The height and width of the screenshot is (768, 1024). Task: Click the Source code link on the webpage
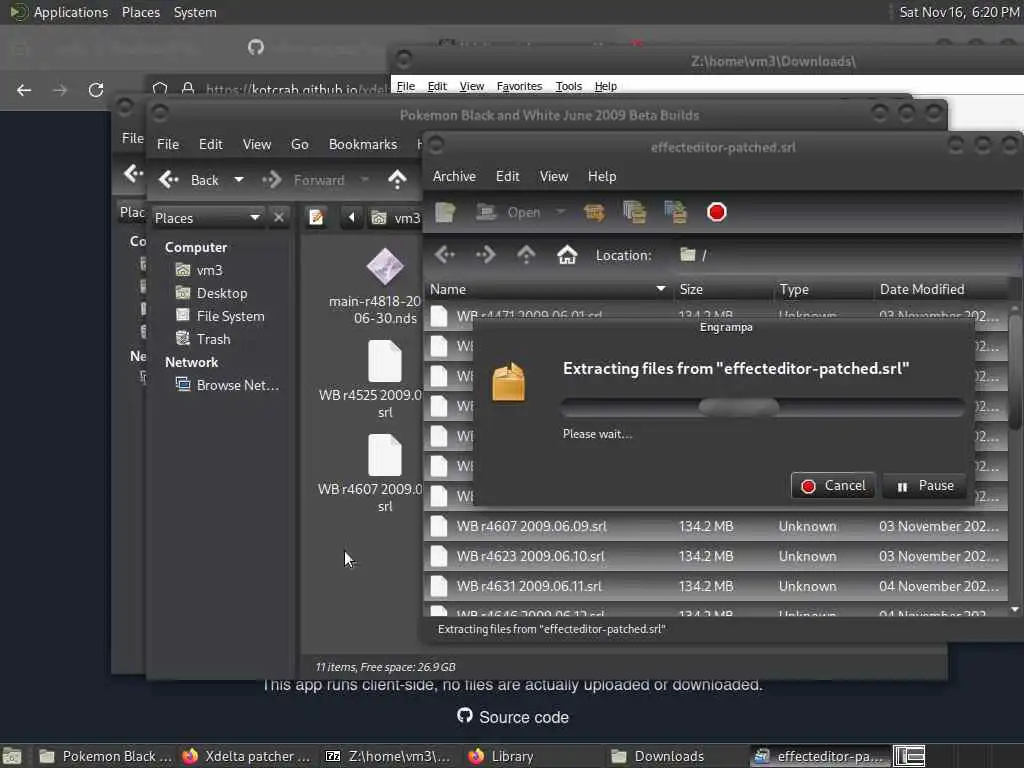(x=513, y=717)
